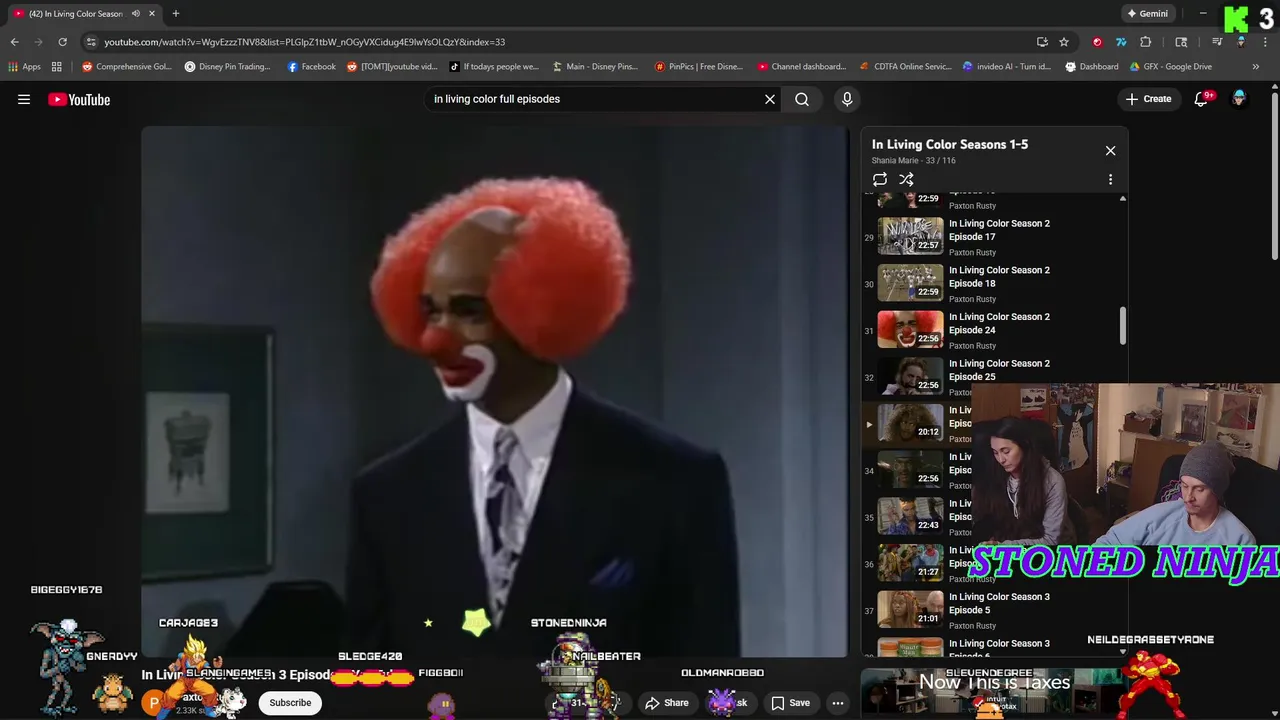
Task: Open Disney Pin Trading bookmark
Action: (x=228, y=67)
